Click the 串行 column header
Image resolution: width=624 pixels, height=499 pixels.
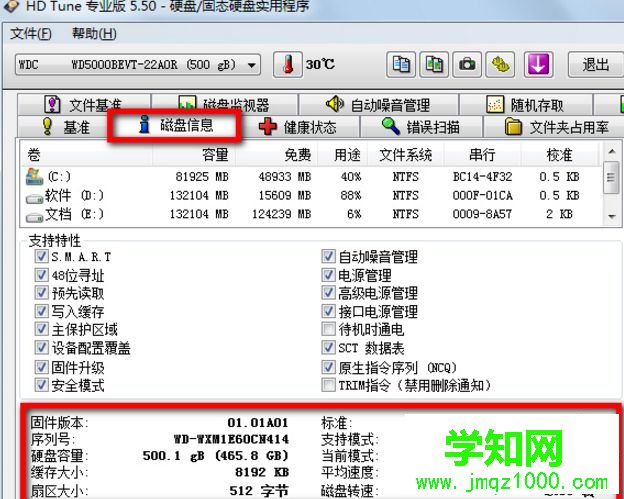point(482,154)
